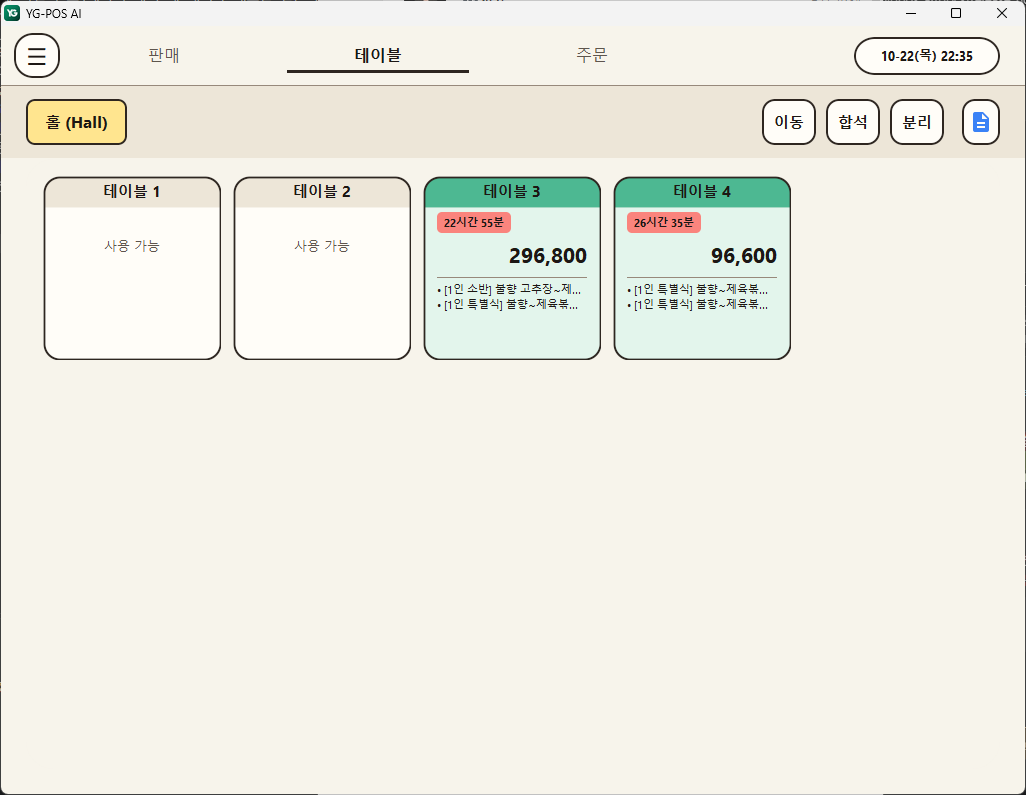Select the 테이블 3 header
The height and width of the screenshot is (795, 1026).
click(x=512, y=192)
